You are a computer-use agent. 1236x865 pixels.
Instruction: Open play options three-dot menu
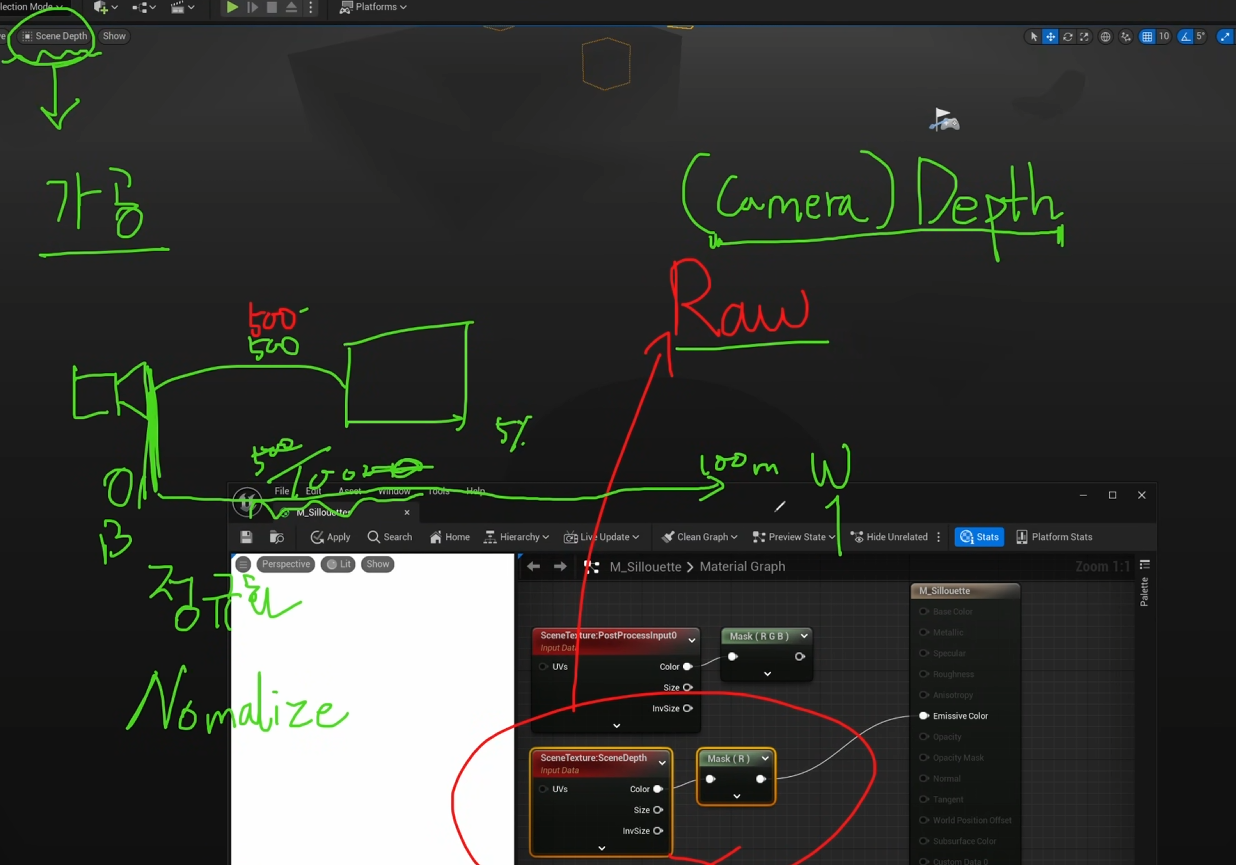click(x=311, y=7)
